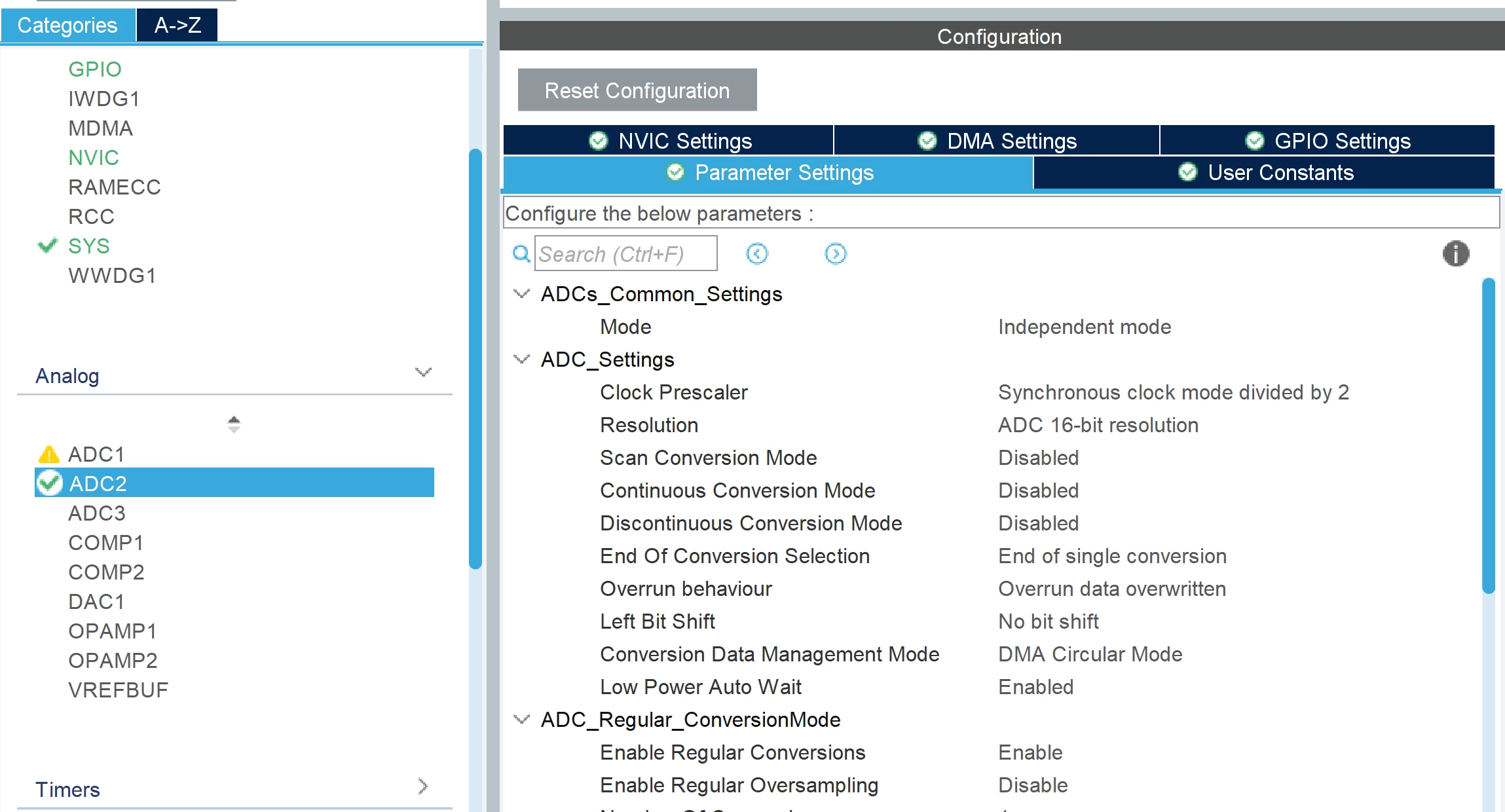Click the Independent mode value

(x=1085, y=327)
